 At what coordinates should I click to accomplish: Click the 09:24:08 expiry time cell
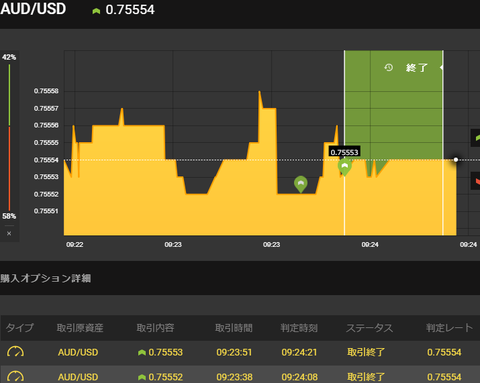pyautogui.click(x=299, y=377)
